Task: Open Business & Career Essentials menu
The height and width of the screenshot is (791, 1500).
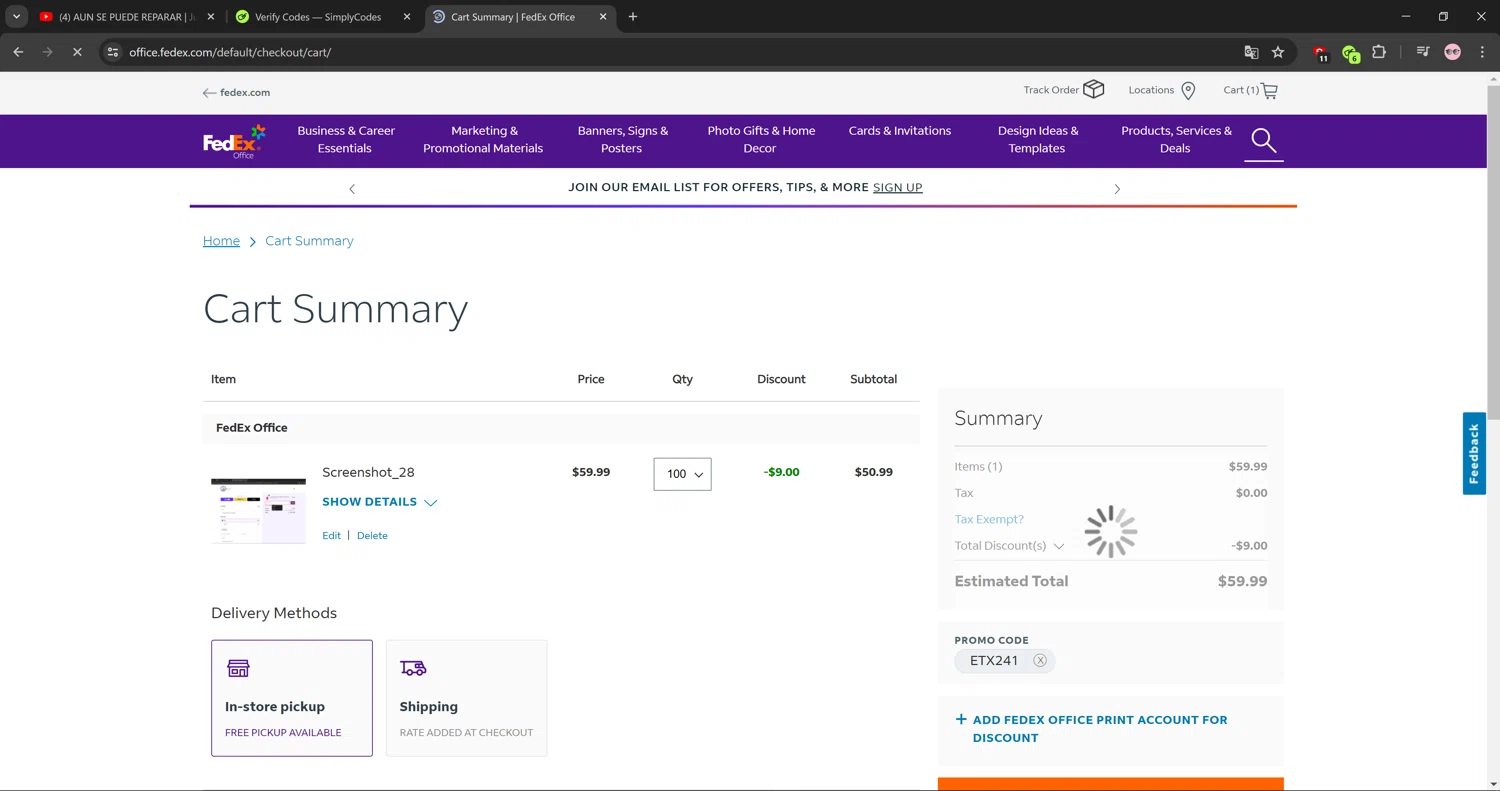Action: 346,140
